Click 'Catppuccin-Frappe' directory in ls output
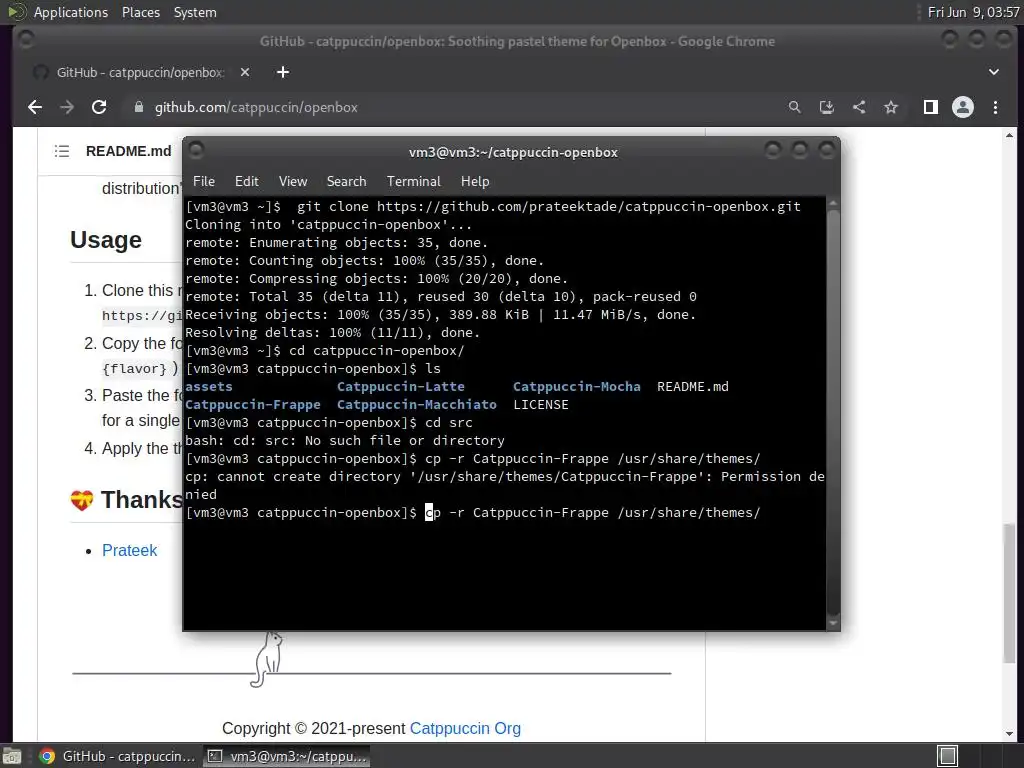The image size is (1024, 768). (253, 405)
